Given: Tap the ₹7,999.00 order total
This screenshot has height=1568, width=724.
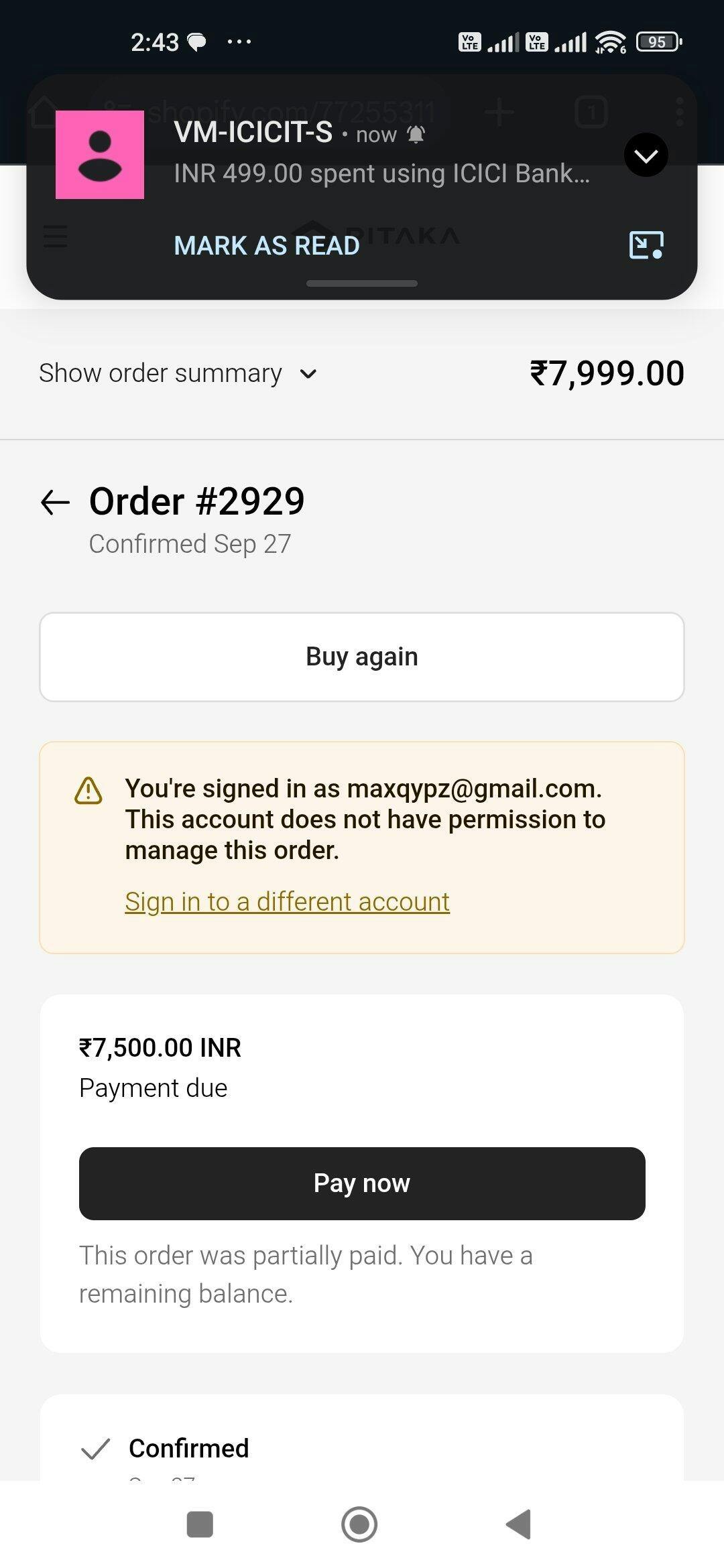Looking at the screenshot, I should click(x=607, y=373).
